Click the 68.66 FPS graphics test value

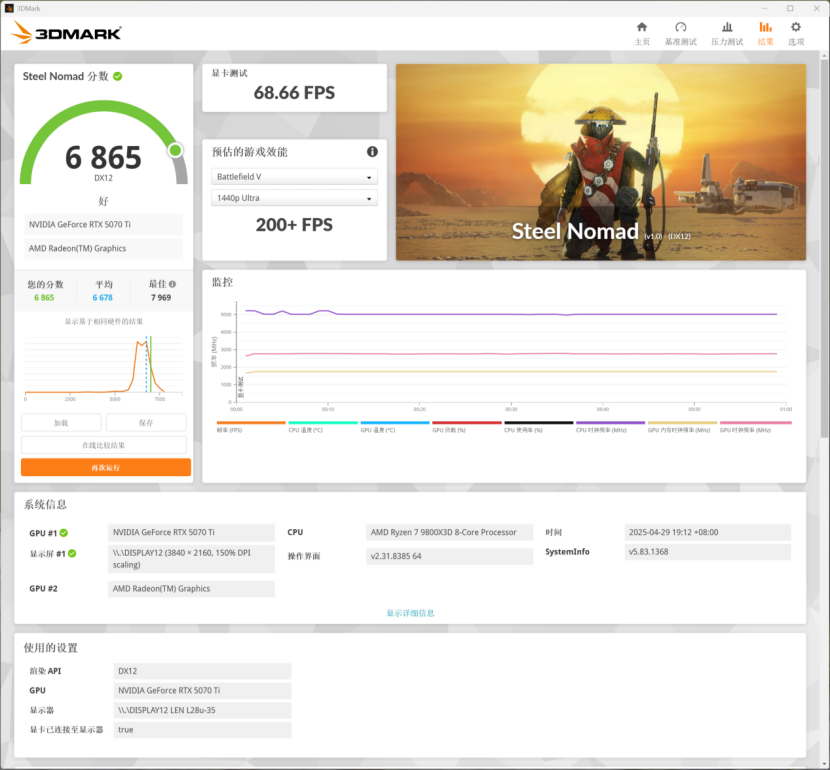[x=294, y=93]
